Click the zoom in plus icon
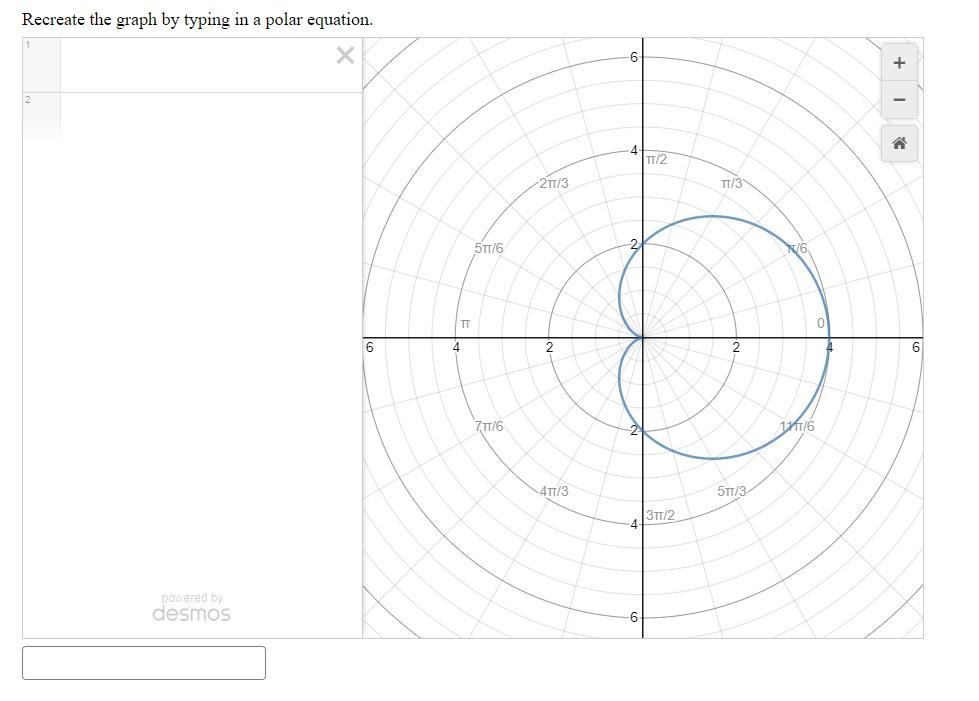Screen dimensions: 979x701 897,62
